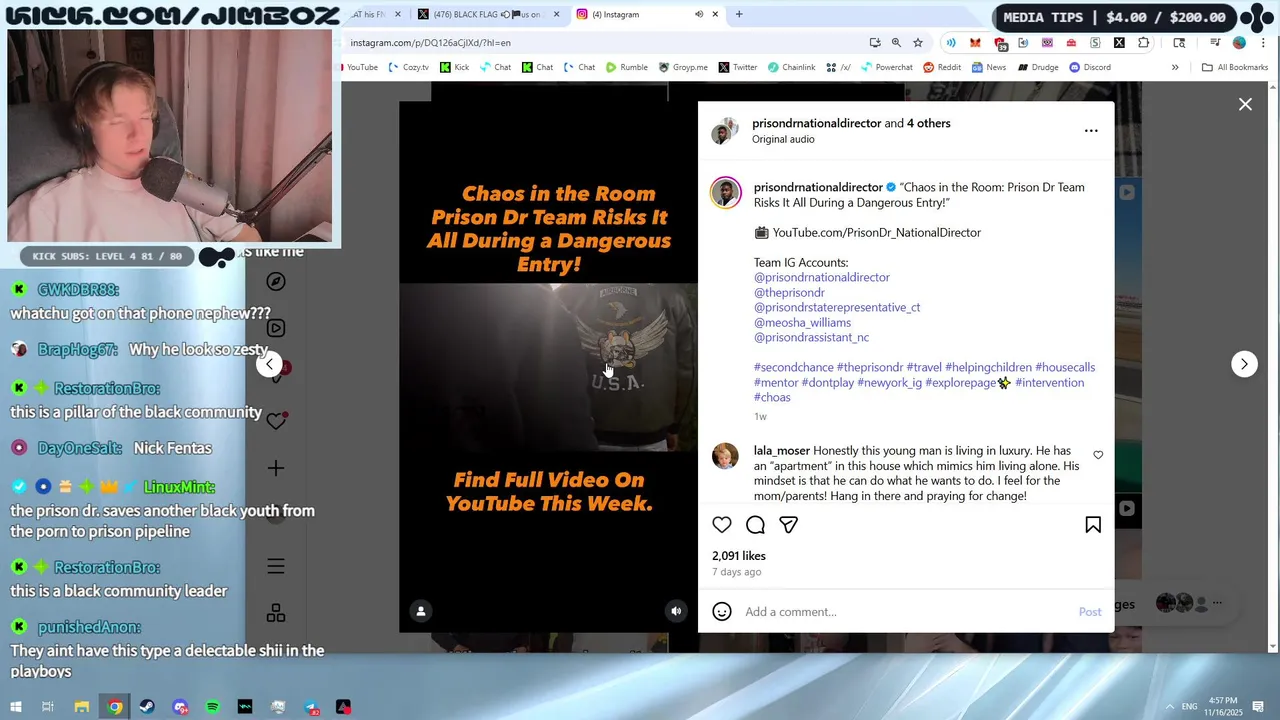
Task: Close the Instagram browser tab
Action: pos(717,14)
